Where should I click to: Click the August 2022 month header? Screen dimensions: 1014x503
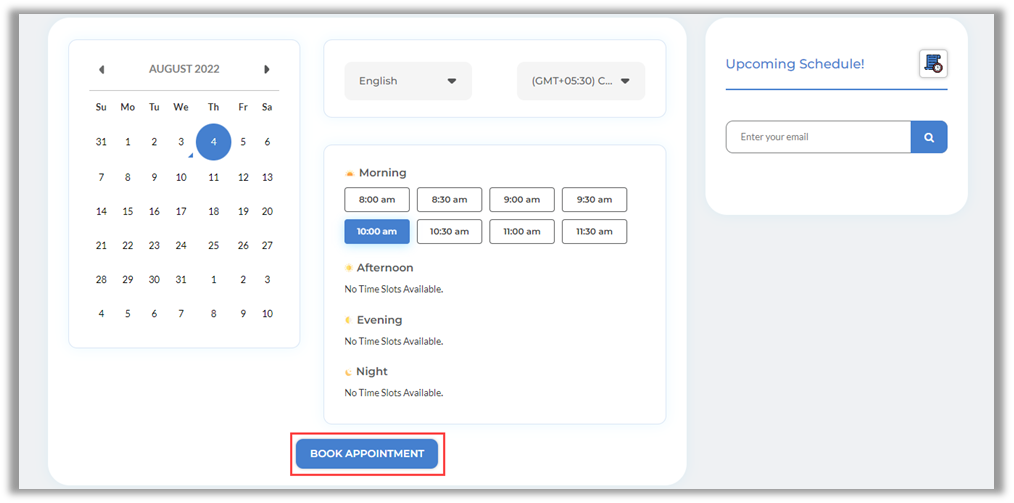click(x=184, y=69)
